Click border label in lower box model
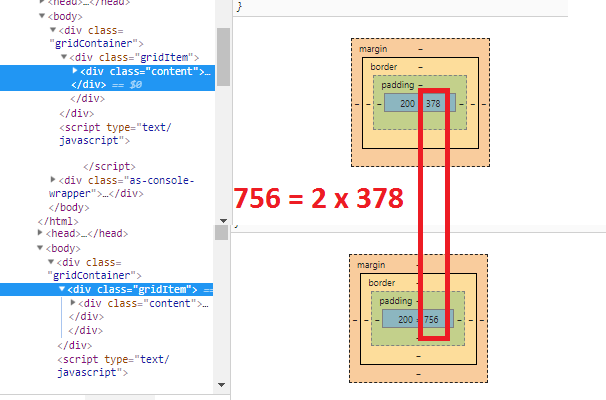 (x=381, y=283)
